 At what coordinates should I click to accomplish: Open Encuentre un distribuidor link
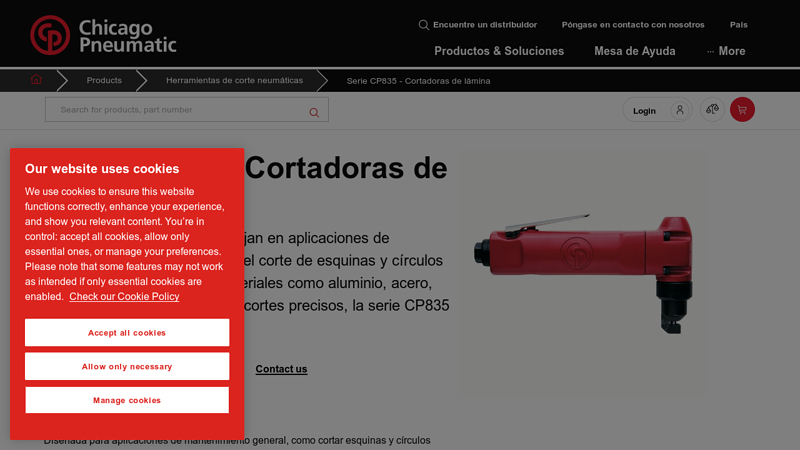(x=485, y=24)
